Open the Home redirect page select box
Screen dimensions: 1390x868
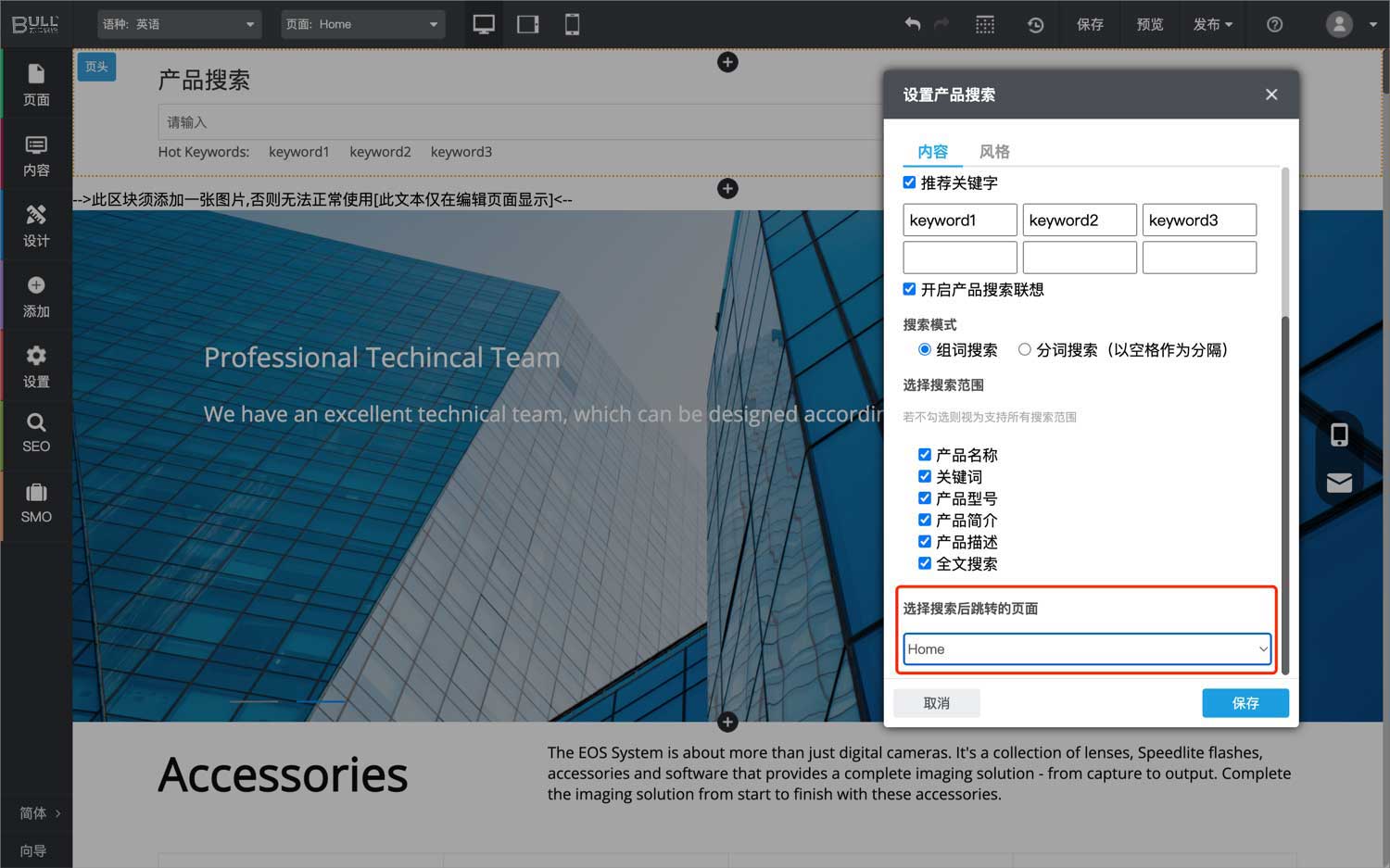tap(1086, 649)
